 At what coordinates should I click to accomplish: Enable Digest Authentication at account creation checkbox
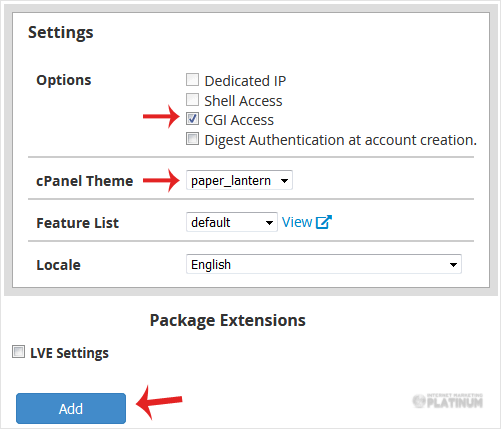tap(192, 139)
